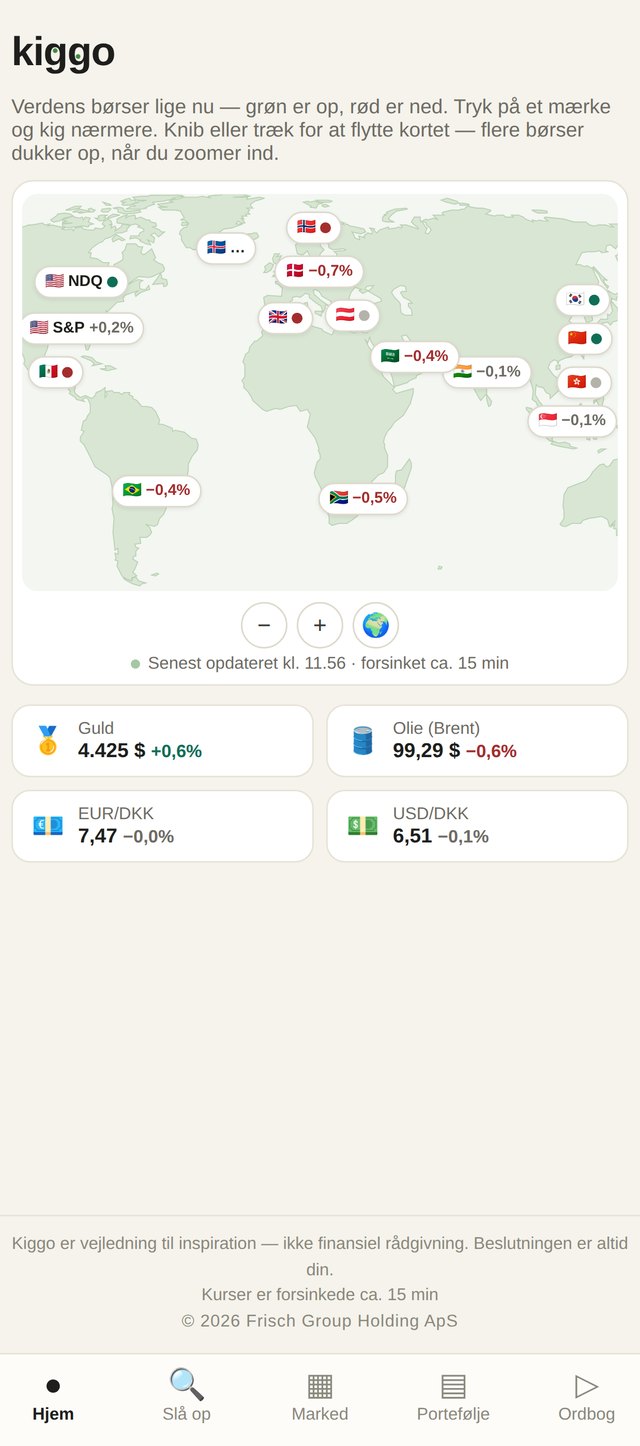This screenshot has height=1446, width=640.
Task: Open the Marked tab
Action: click(x=320, y=1397)
